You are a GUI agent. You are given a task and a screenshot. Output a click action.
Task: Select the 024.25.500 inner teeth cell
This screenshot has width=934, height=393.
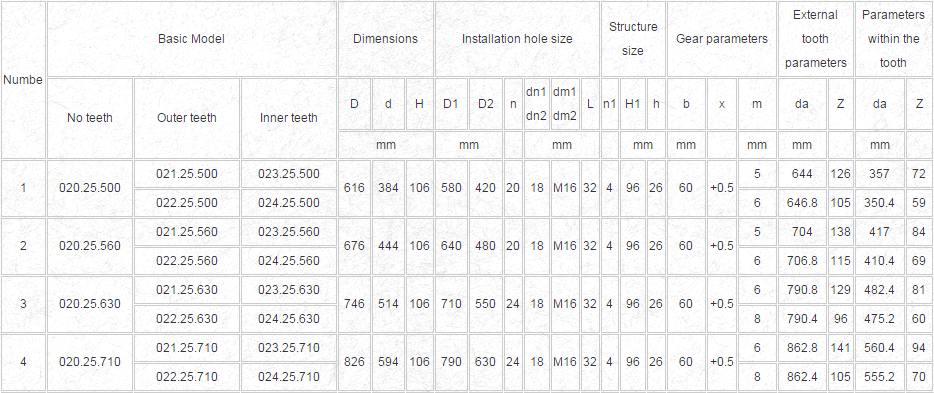tap(289, 203)
